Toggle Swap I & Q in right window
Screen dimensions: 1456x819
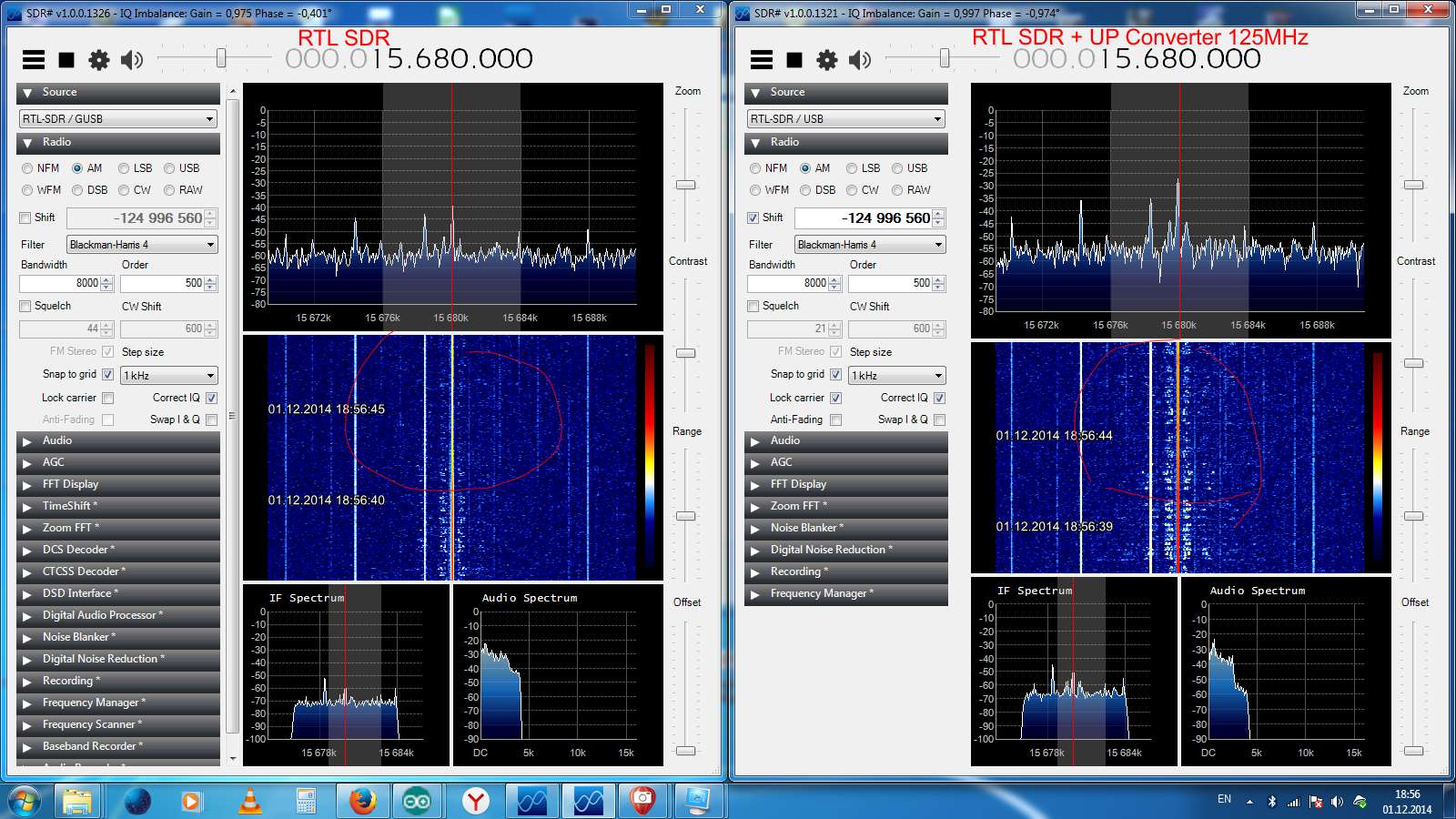click(939, 420)
